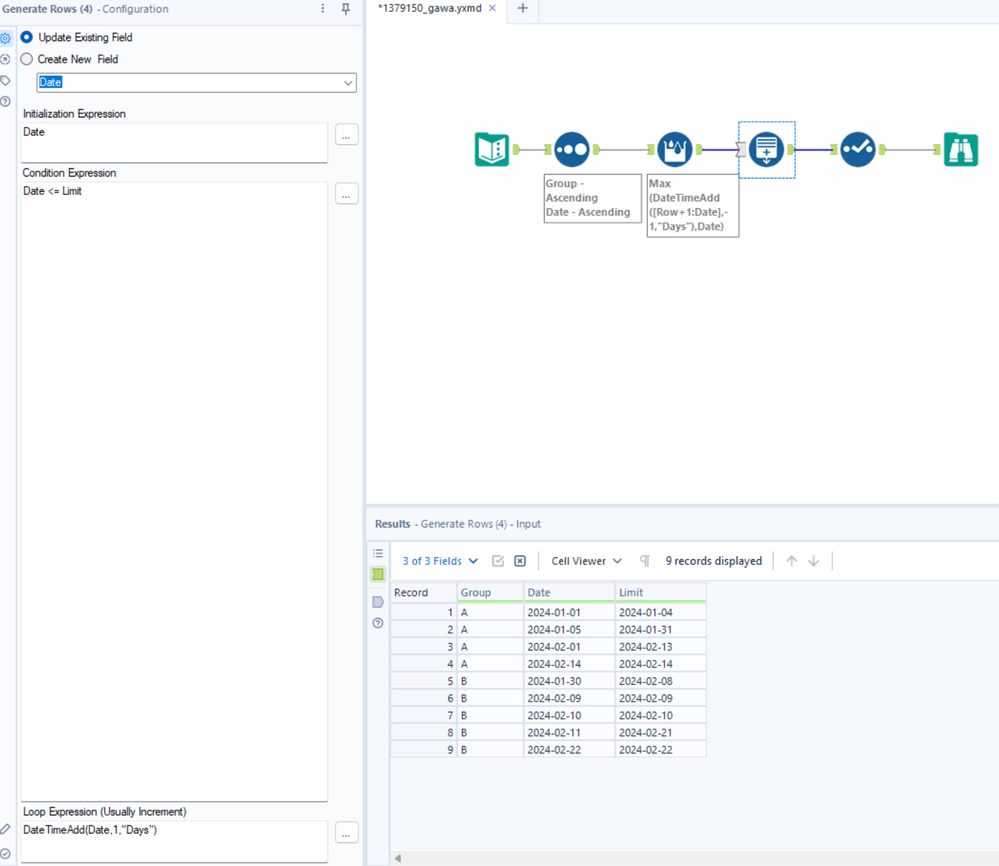Open the Annotation tag sidebar icon
The width and height of the screenshot is (999, 866).
point(6,80)
